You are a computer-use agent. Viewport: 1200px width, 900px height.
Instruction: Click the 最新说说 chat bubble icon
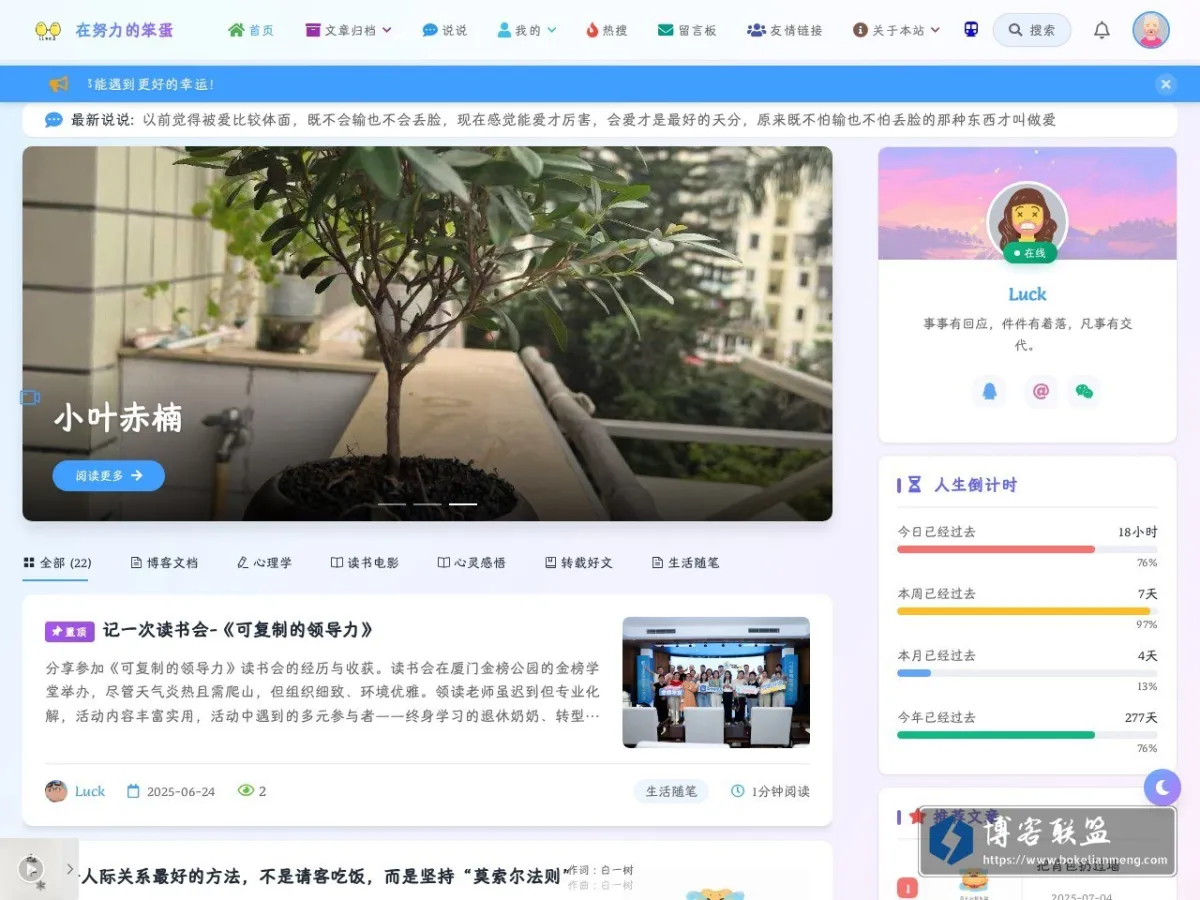pyautogui.click(x=54, y=120)
